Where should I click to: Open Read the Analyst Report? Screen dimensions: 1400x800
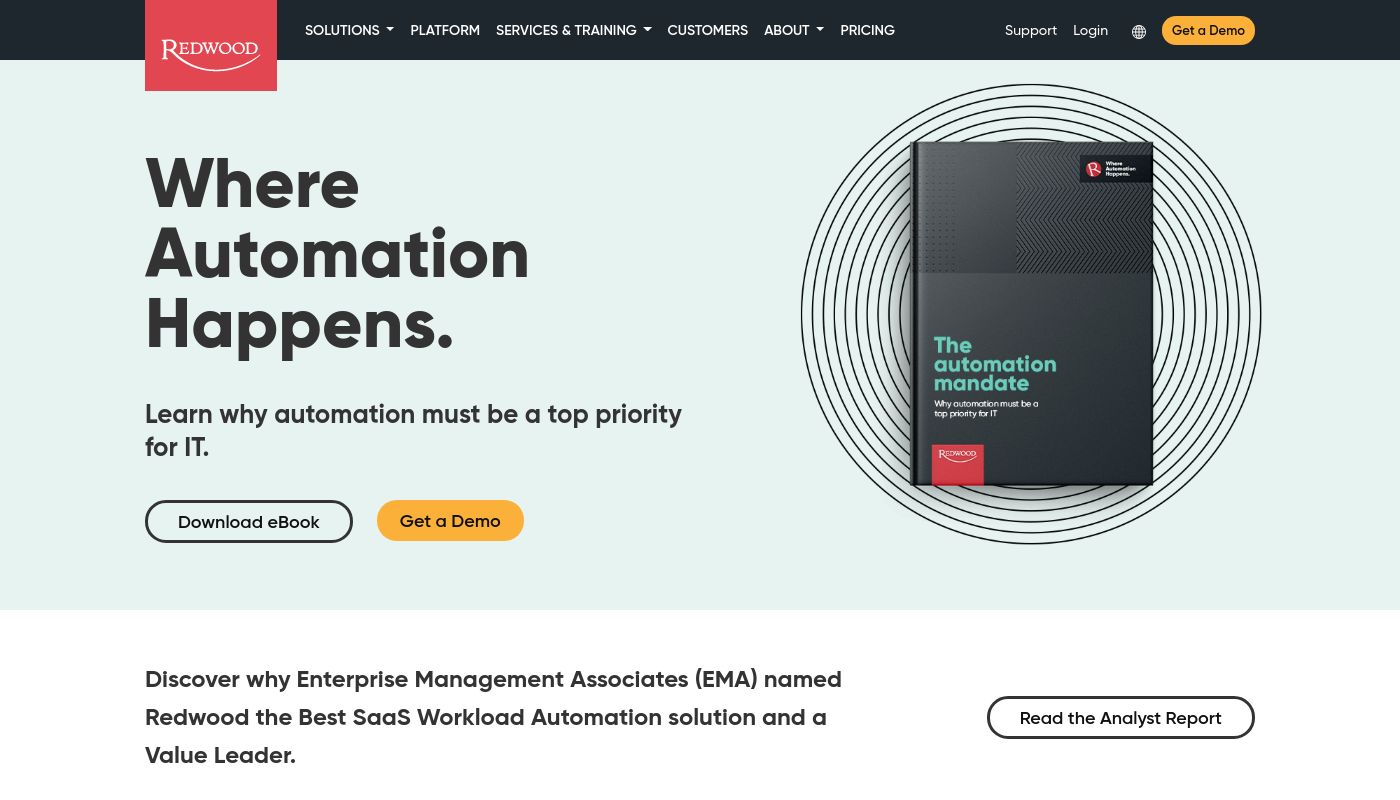[x=1120, y=717]
